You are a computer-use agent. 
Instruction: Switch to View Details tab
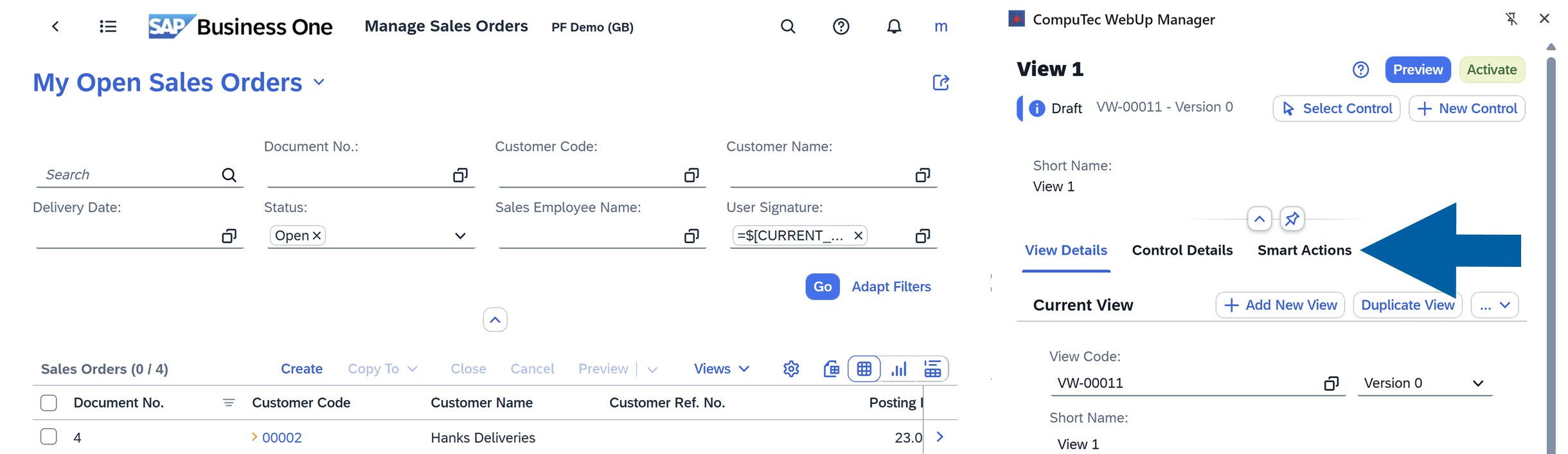pyautogui.click(x=1065, y=250)
